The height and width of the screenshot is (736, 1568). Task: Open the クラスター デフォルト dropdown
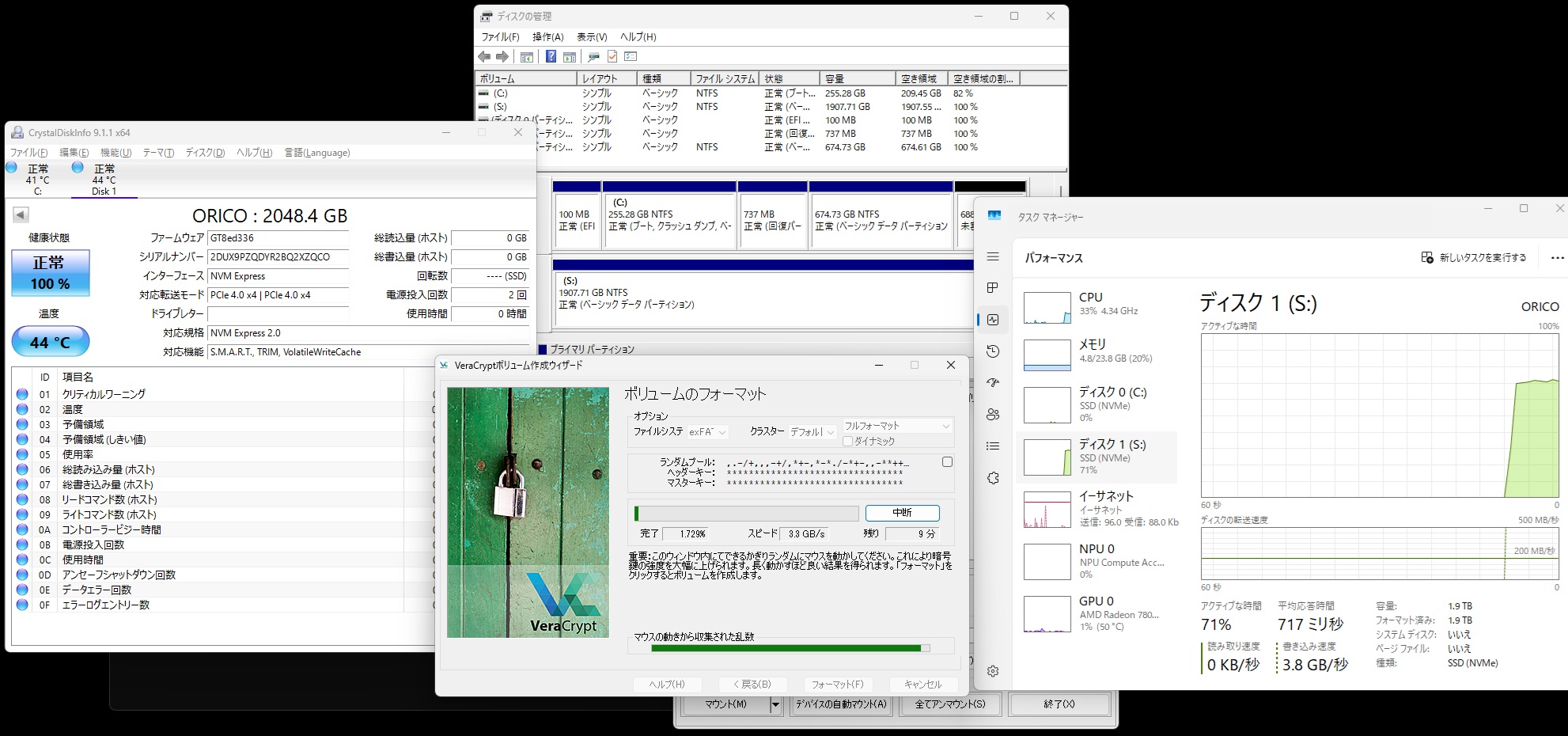click(812, 432)
